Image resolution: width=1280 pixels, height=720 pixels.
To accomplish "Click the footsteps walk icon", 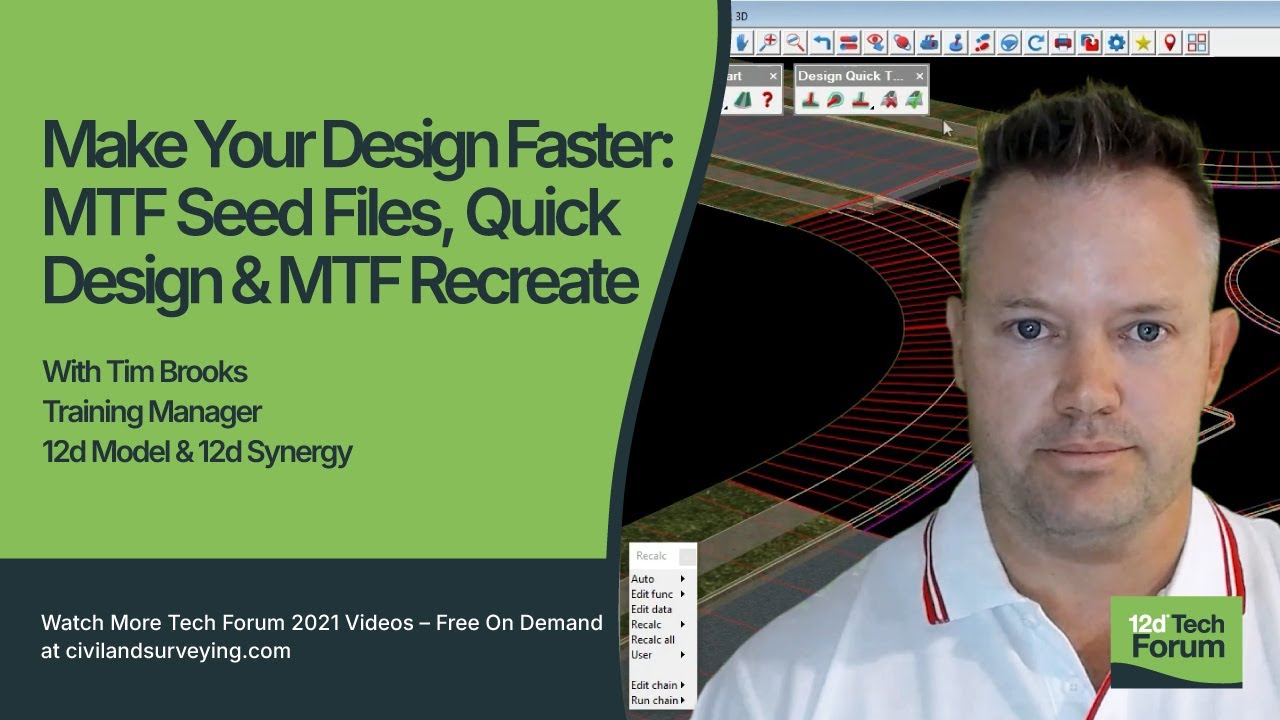I will (984, 42).
